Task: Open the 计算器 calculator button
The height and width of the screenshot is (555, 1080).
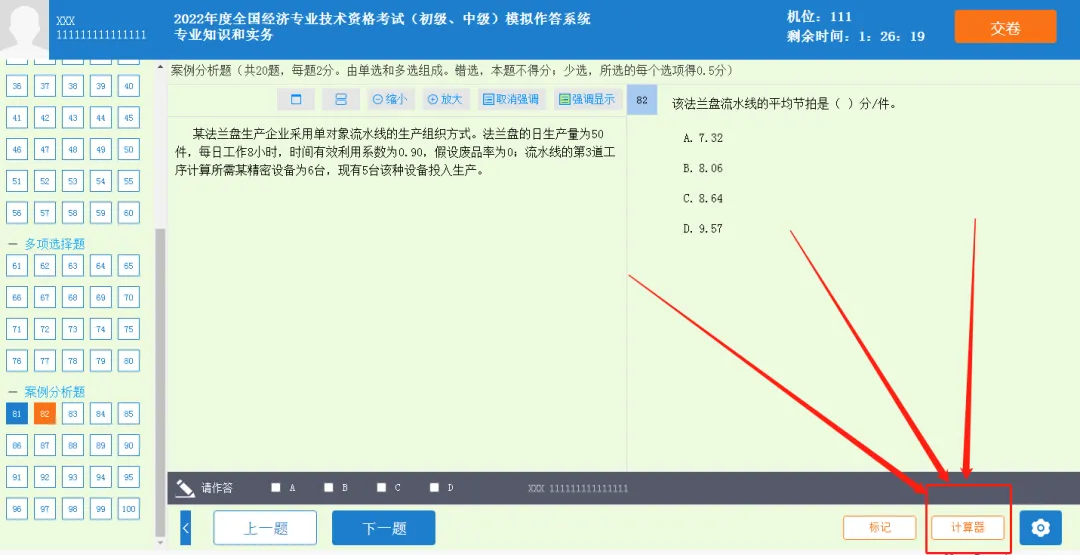Action: [967, 527]
